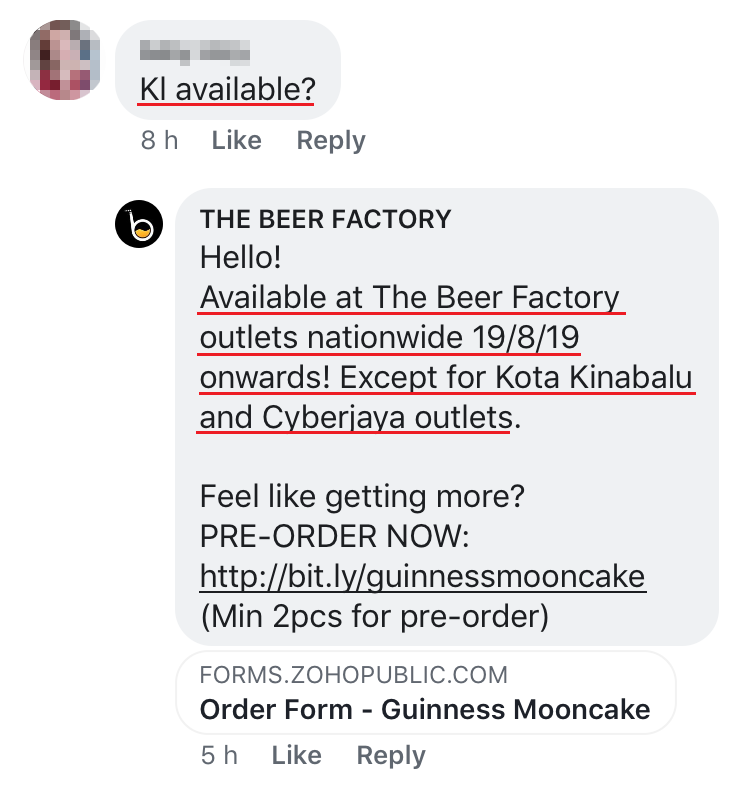Click the 'PRE-ORDER NOW:' text

[x=334, y=536]
